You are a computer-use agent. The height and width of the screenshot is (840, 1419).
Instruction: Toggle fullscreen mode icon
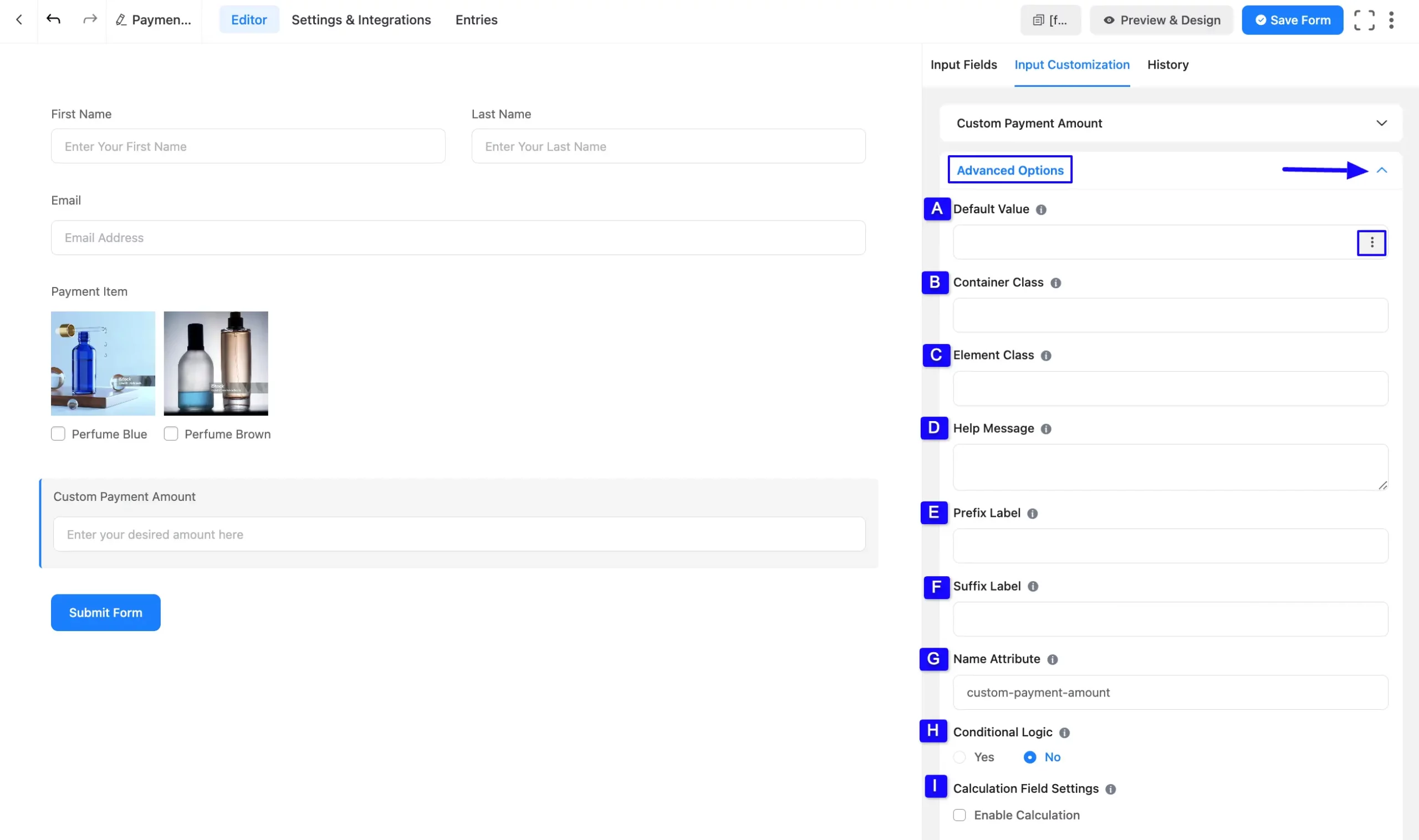[x=1364, y=20]
